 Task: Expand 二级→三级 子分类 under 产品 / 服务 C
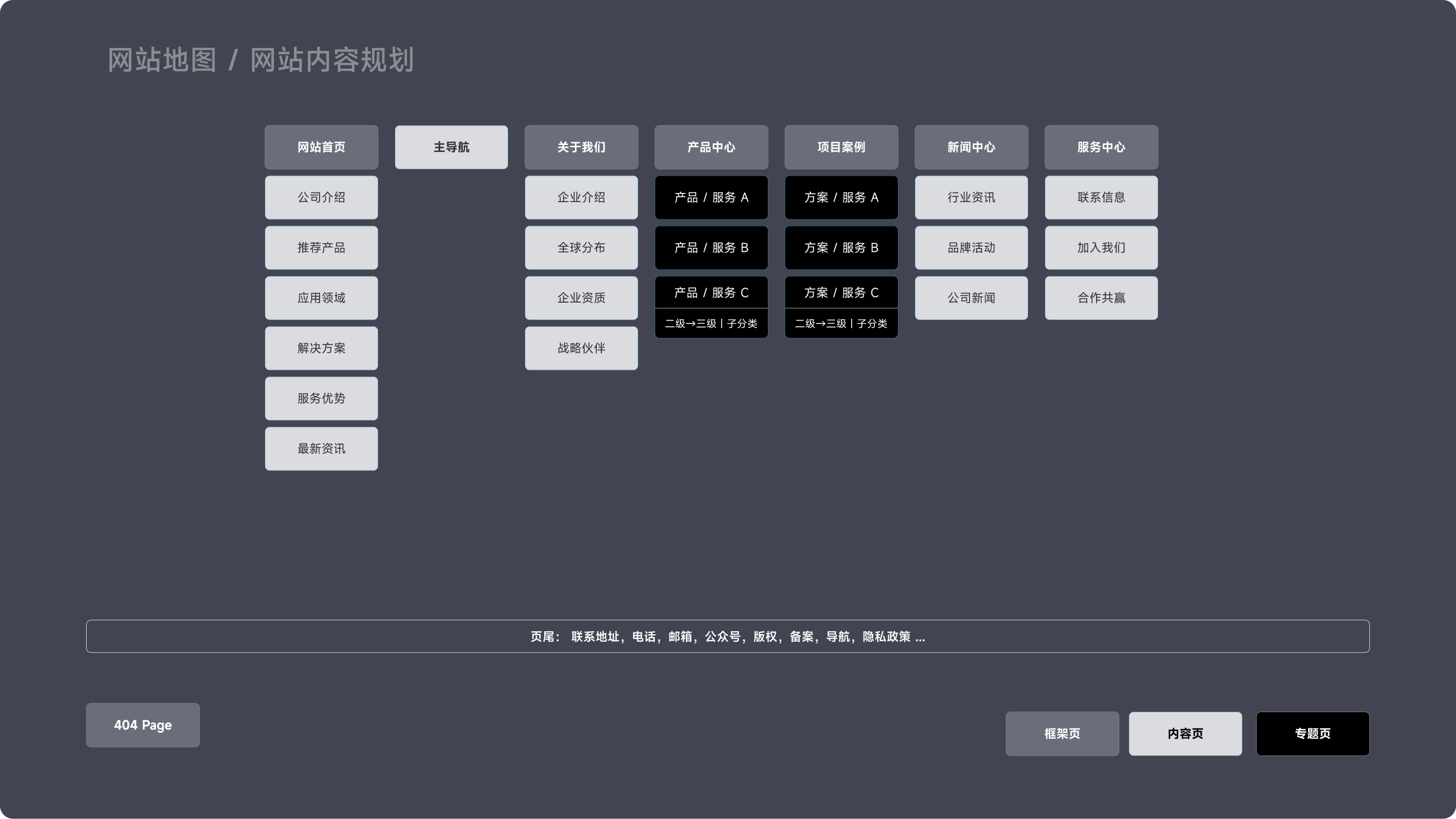(x=711, y=323)
